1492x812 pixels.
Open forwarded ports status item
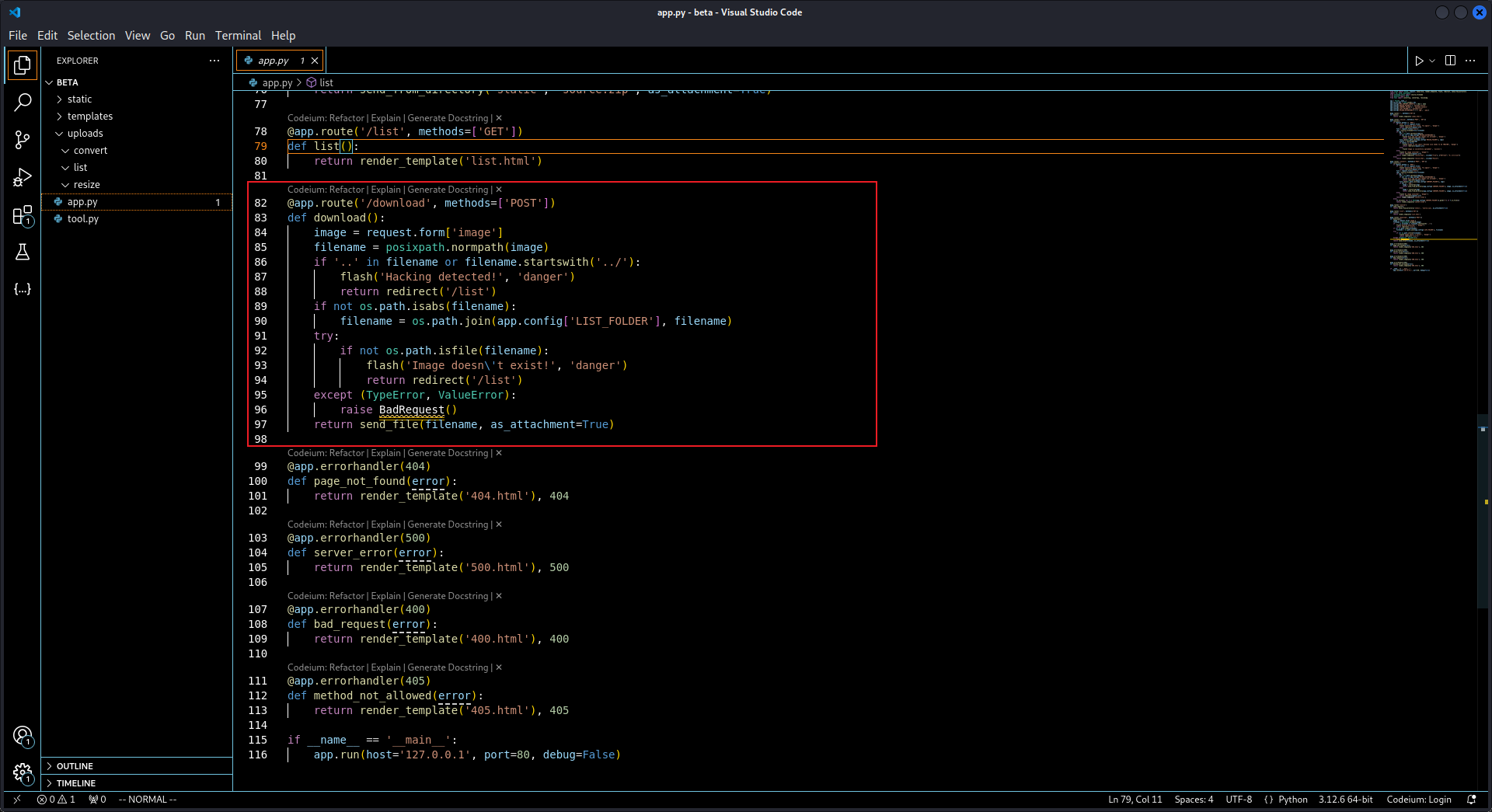[x=97, y=800]
